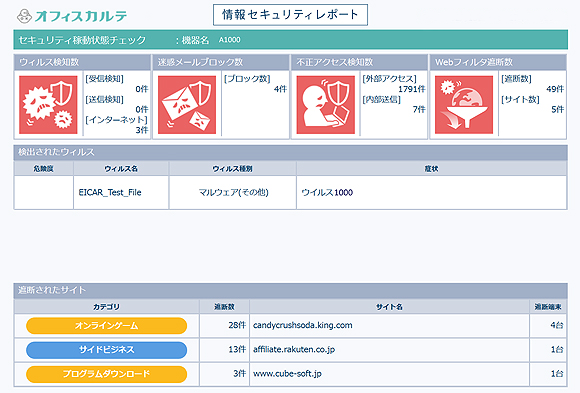Viewport: 580px width, 393px height.
Task: Click the カテゴリ column header
Action: 106,307
